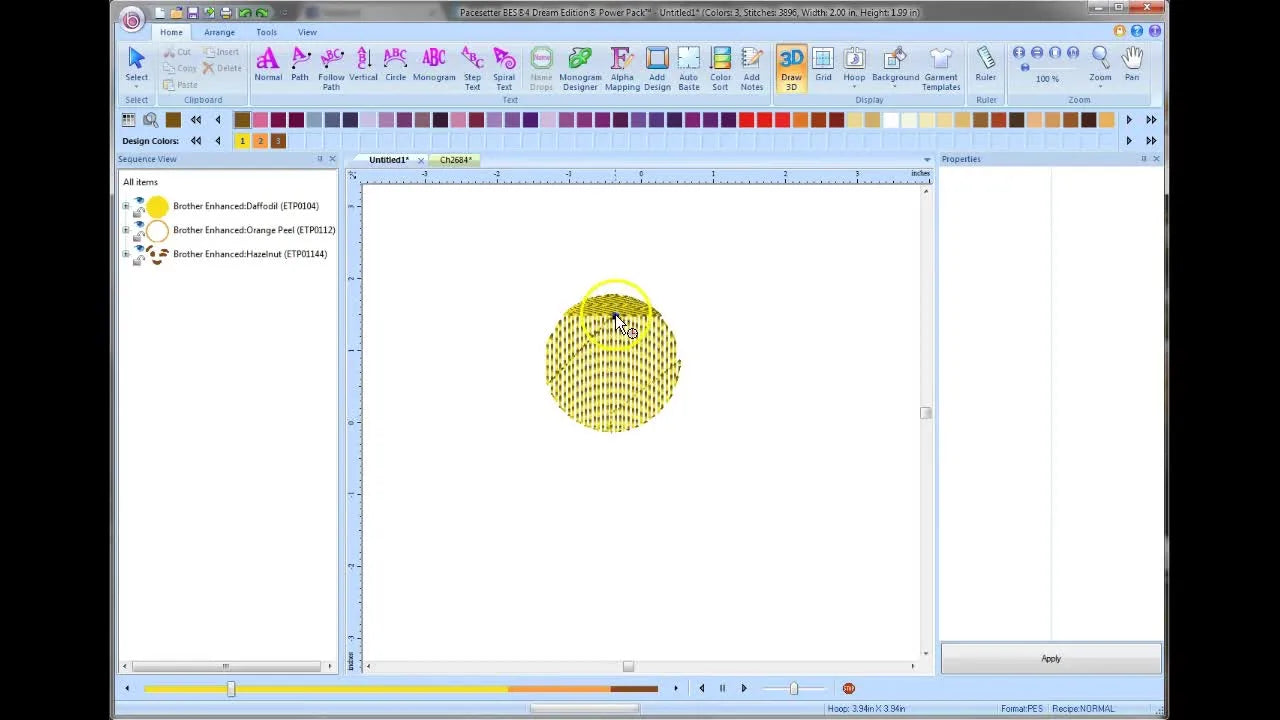
Task: Click the Delete clipboard command
Action: coord(222,68)
